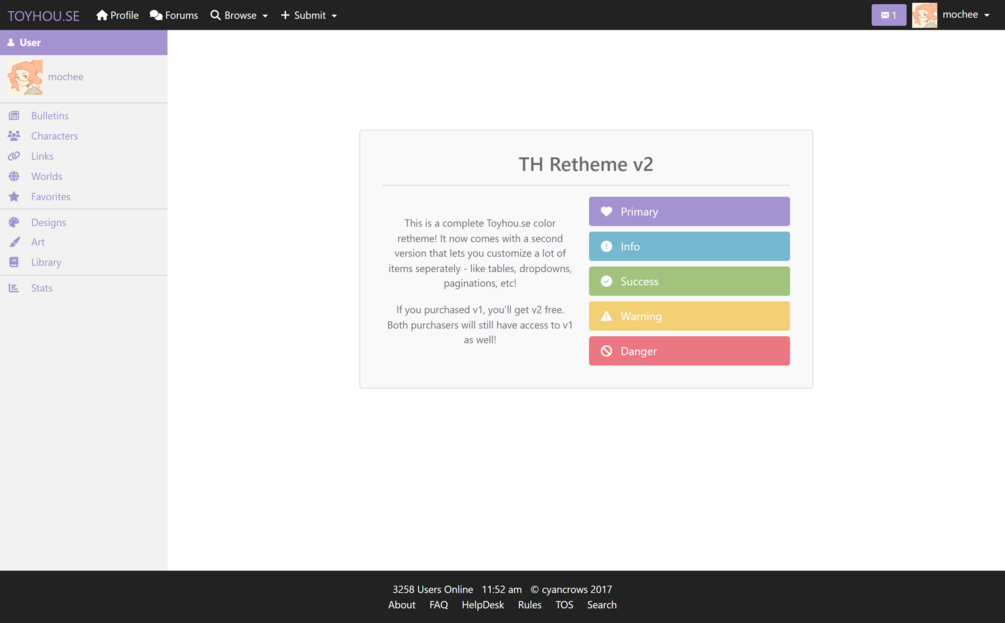The height and width of the screenshot is (623, 1005).
Task: Expand the Browse dropdown arrow
Action: click(x=265, y=16)
